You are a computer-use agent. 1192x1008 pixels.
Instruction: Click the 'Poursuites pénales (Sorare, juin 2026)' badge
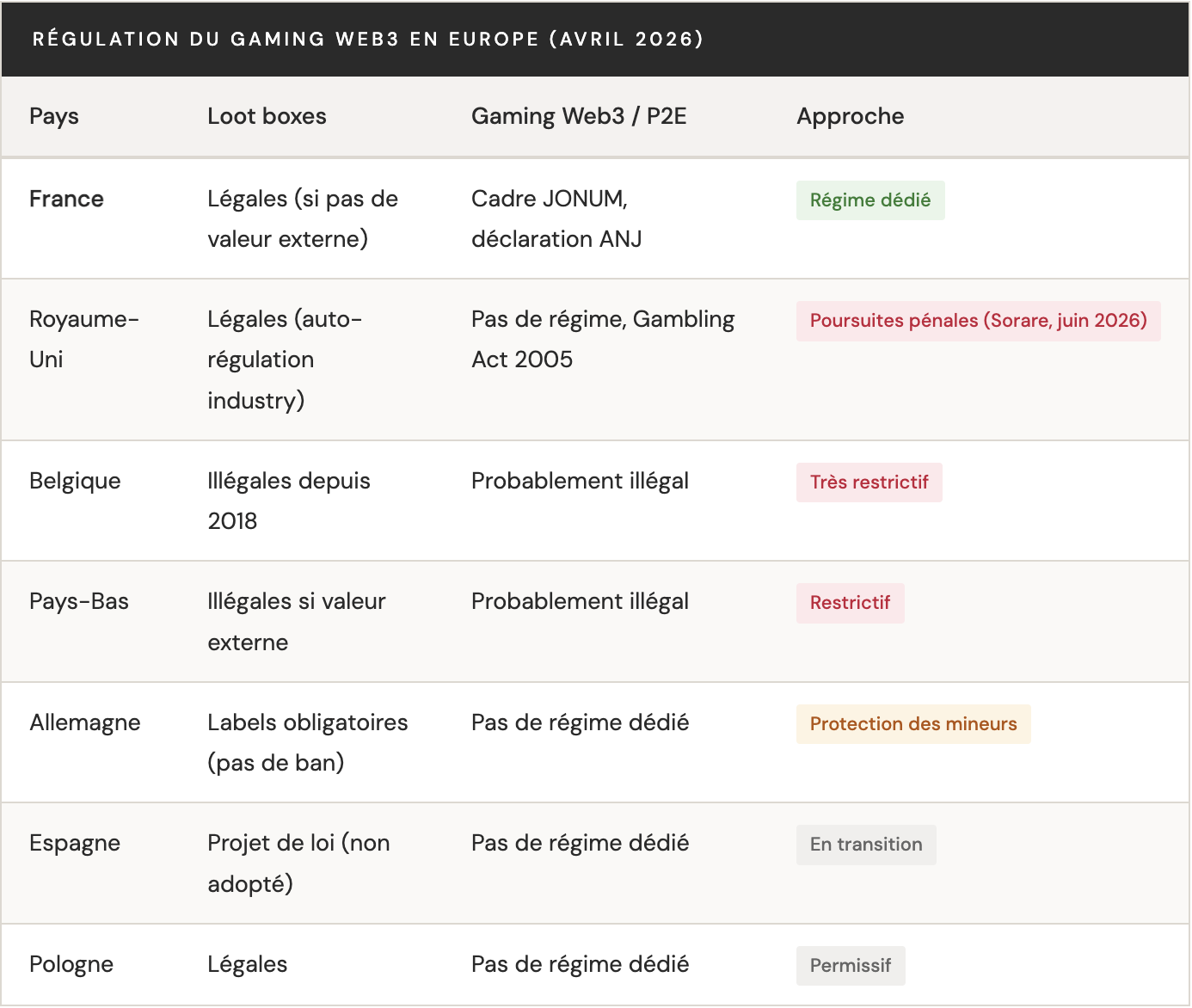[978, 321]
